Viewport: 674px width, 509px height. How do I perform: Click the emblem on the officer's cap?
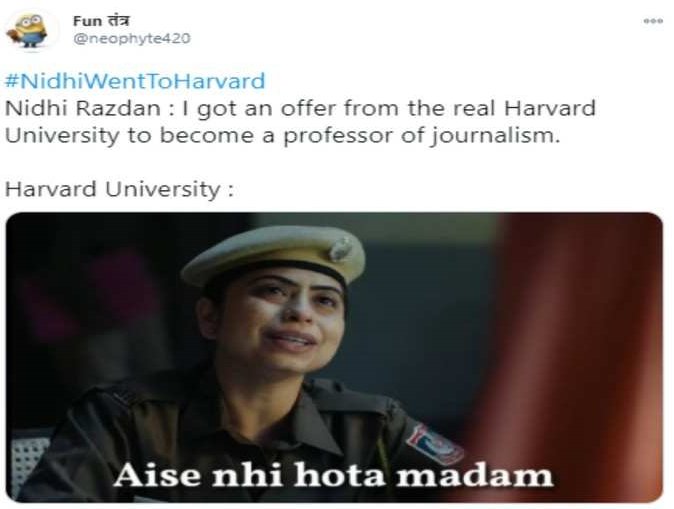click(x=340, y=249)
